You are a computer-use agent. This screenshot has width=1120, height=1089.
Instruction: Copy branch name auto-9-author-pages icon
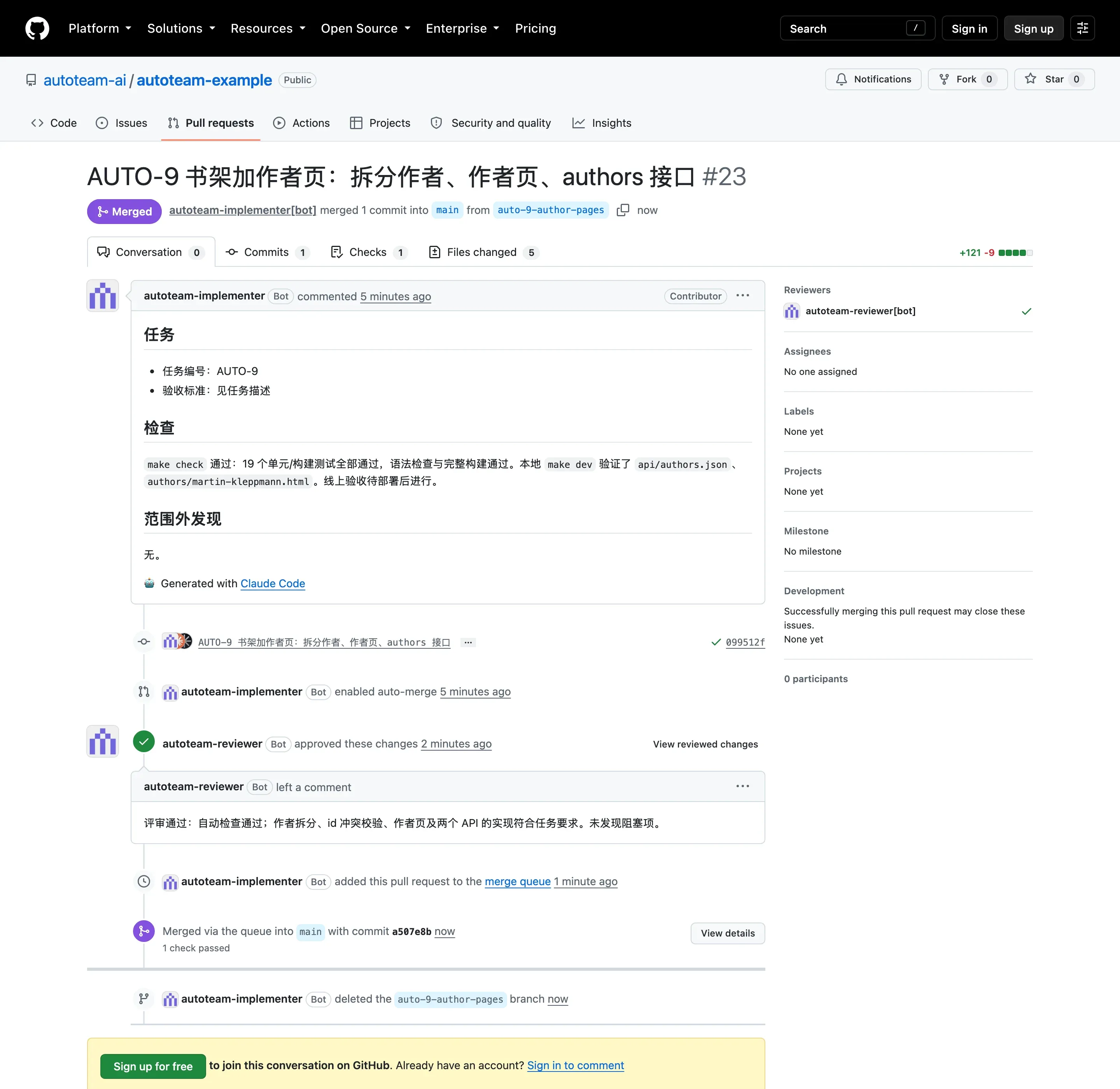(x=623, y=210)
